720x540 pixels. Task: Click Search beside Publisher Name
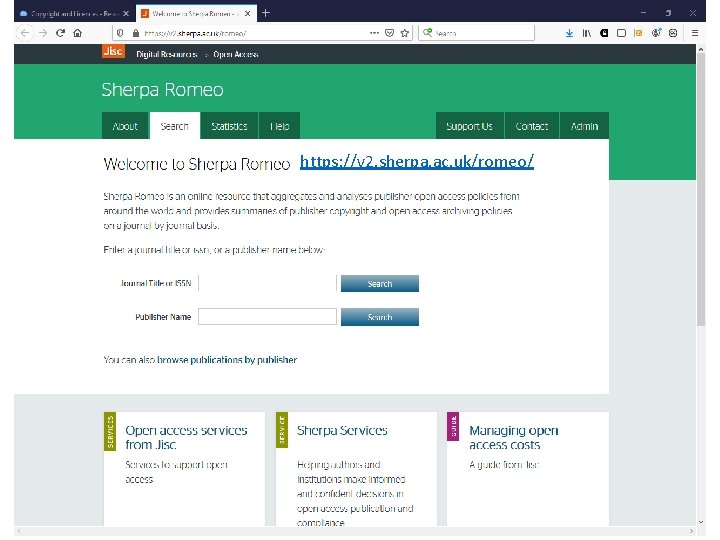(380, 317)
